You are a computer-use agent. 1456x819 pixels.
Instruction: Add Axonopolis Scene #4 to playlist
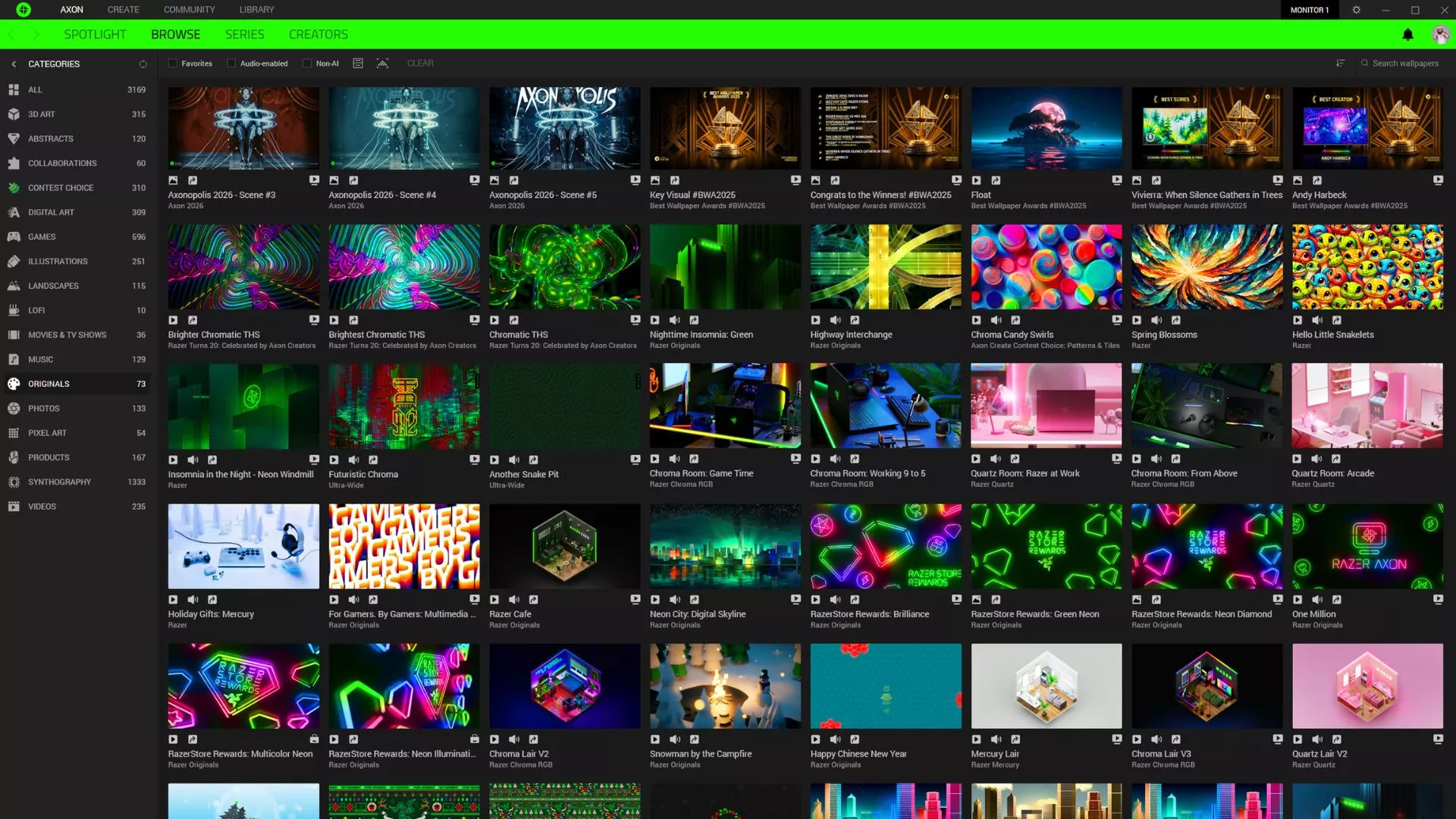[475, 180]
